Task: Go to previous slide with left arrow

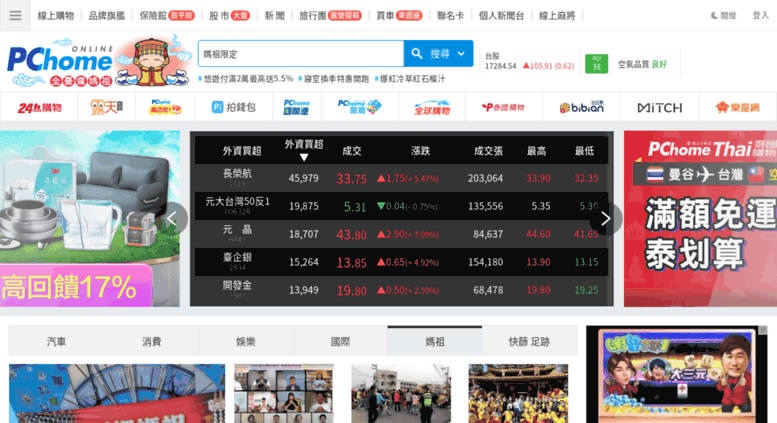Action: [172, 218]
